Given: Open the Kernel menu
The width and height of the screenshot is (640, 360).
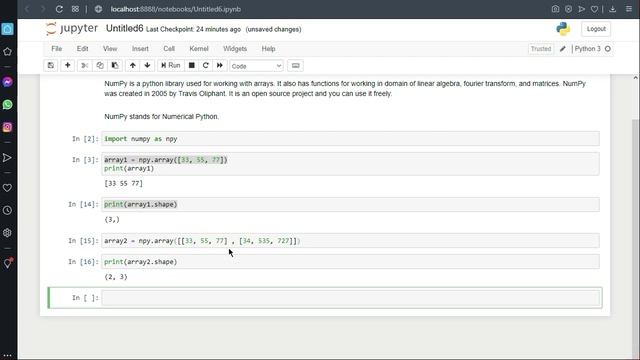Looking at the screenshot, I should pos(199,49).
